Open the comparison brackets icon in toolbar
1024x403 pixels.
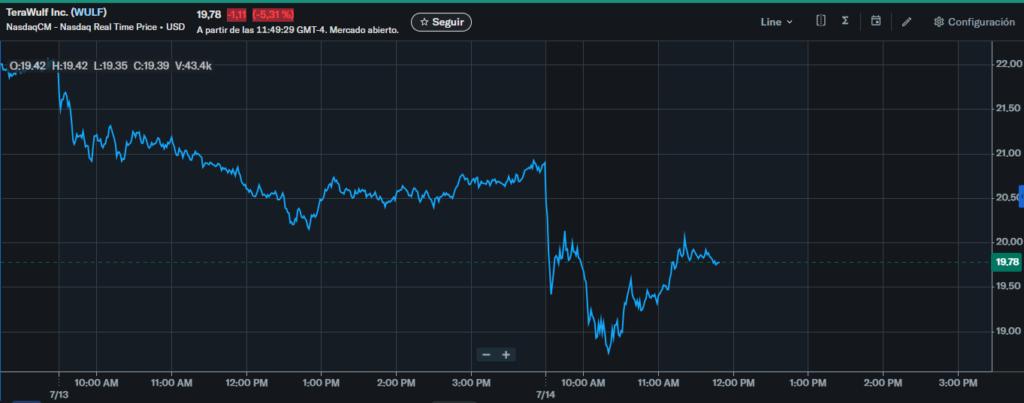click(821, 21)
